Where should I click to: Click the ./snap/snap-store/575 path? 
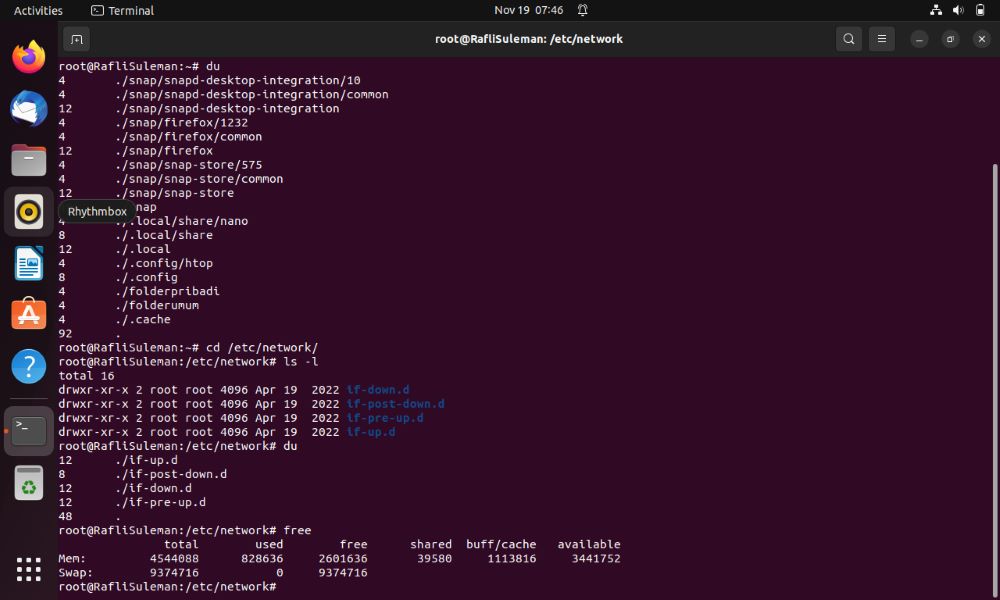[x=189, y=165]
